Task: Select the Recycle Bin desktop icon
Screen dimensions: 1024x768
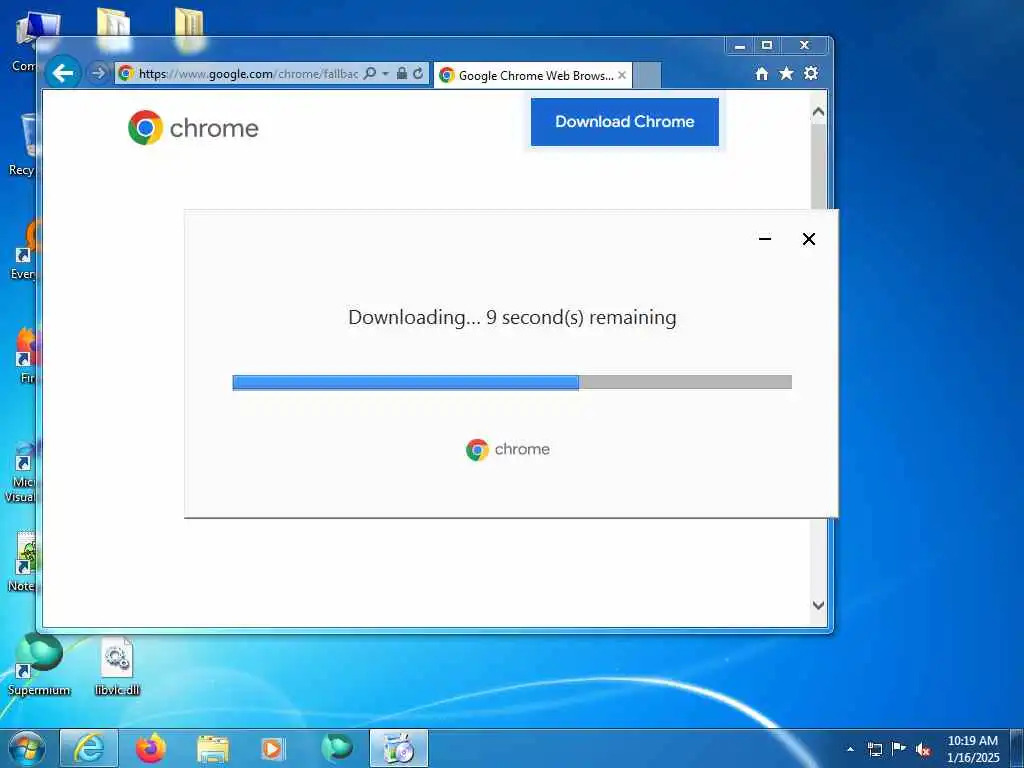Action: click(x=24, y=145)
